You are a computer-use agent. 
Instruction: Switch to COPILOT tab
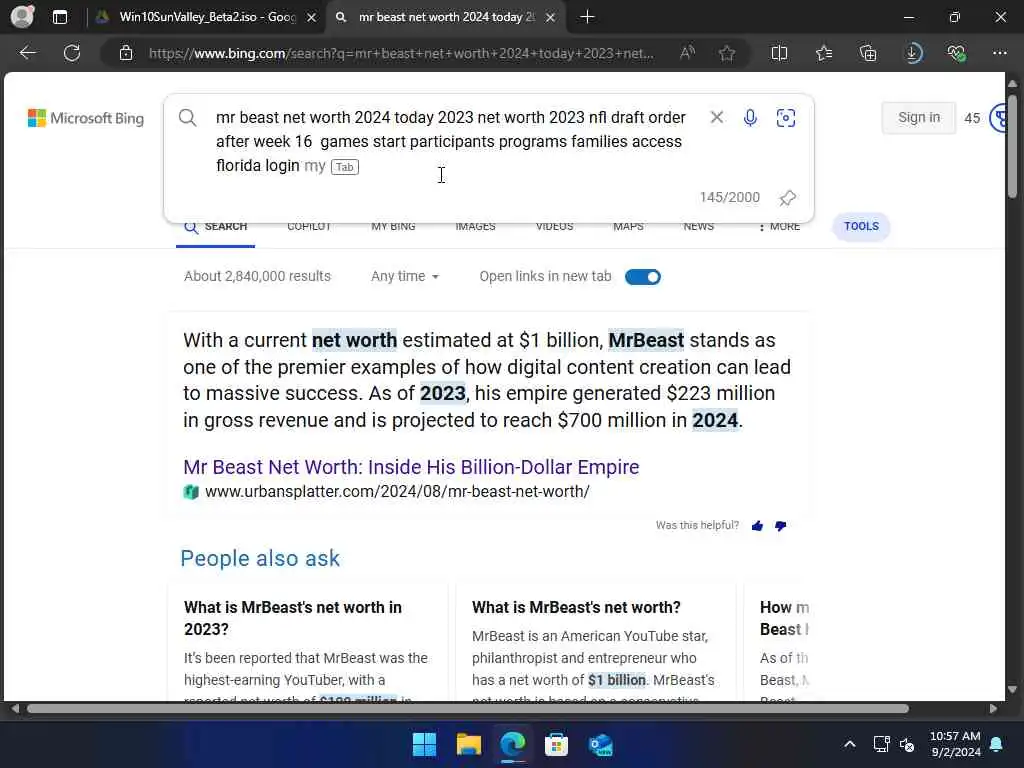(309, 227)
